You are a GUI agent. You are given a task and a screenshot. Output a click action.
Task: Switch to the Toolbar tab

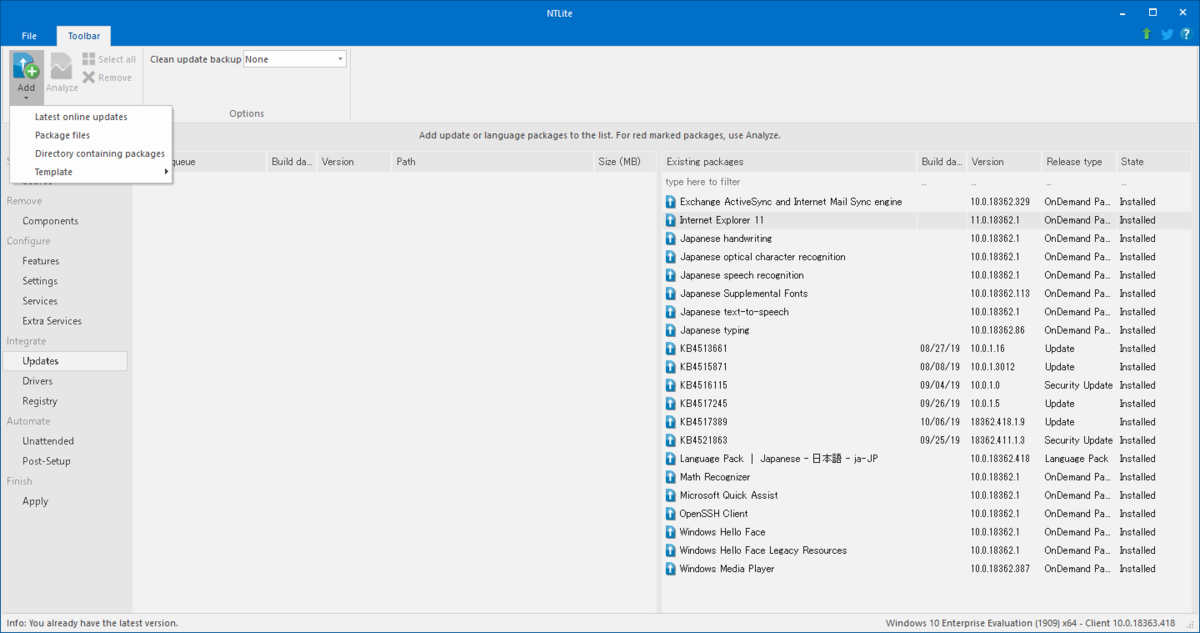tap(84, 36)
